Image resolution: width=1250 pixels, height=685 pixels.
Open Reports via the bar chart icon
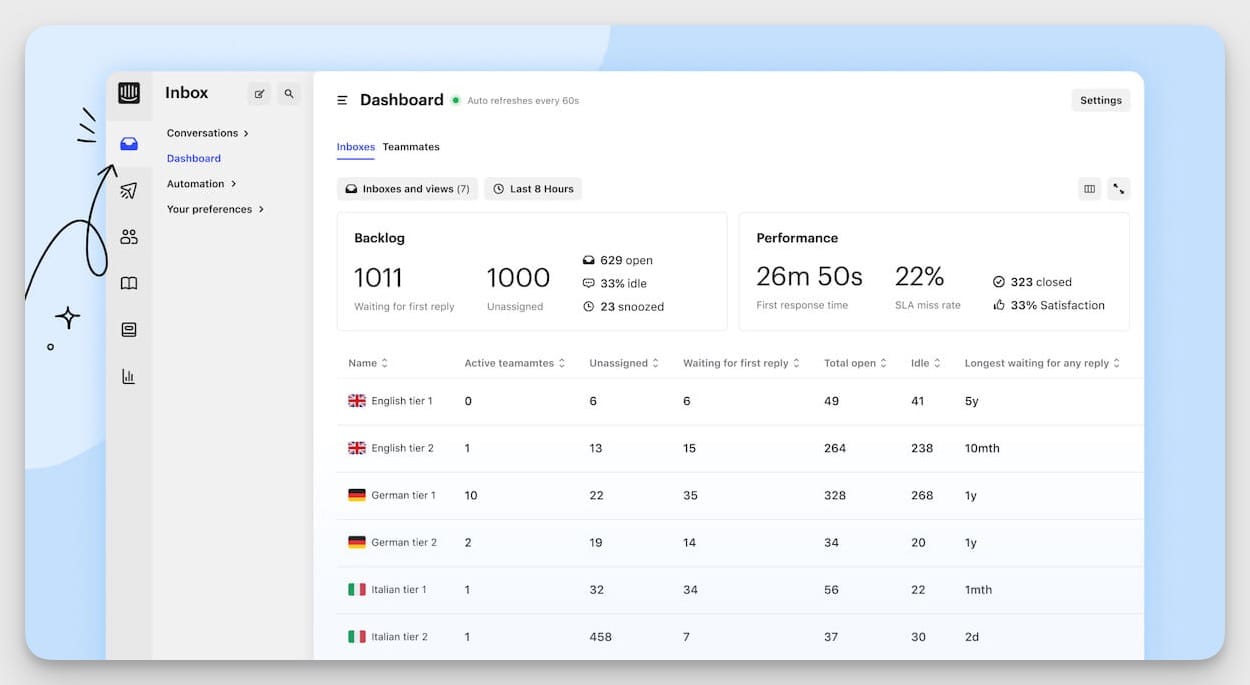pyautogui.click(x=129, y=376)
